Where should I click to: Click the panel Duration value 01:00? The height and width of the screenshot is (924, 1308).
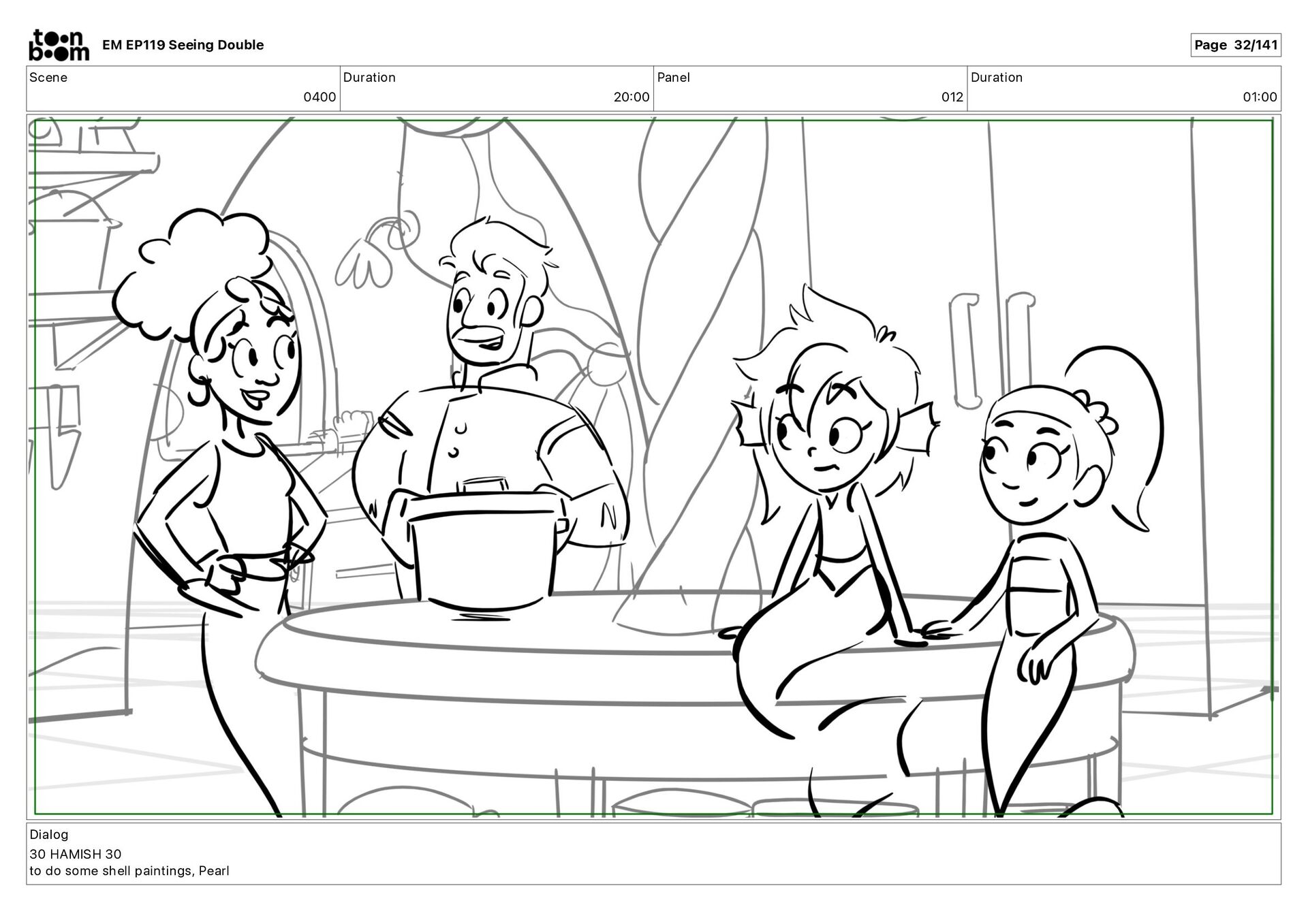[1259, 97]
